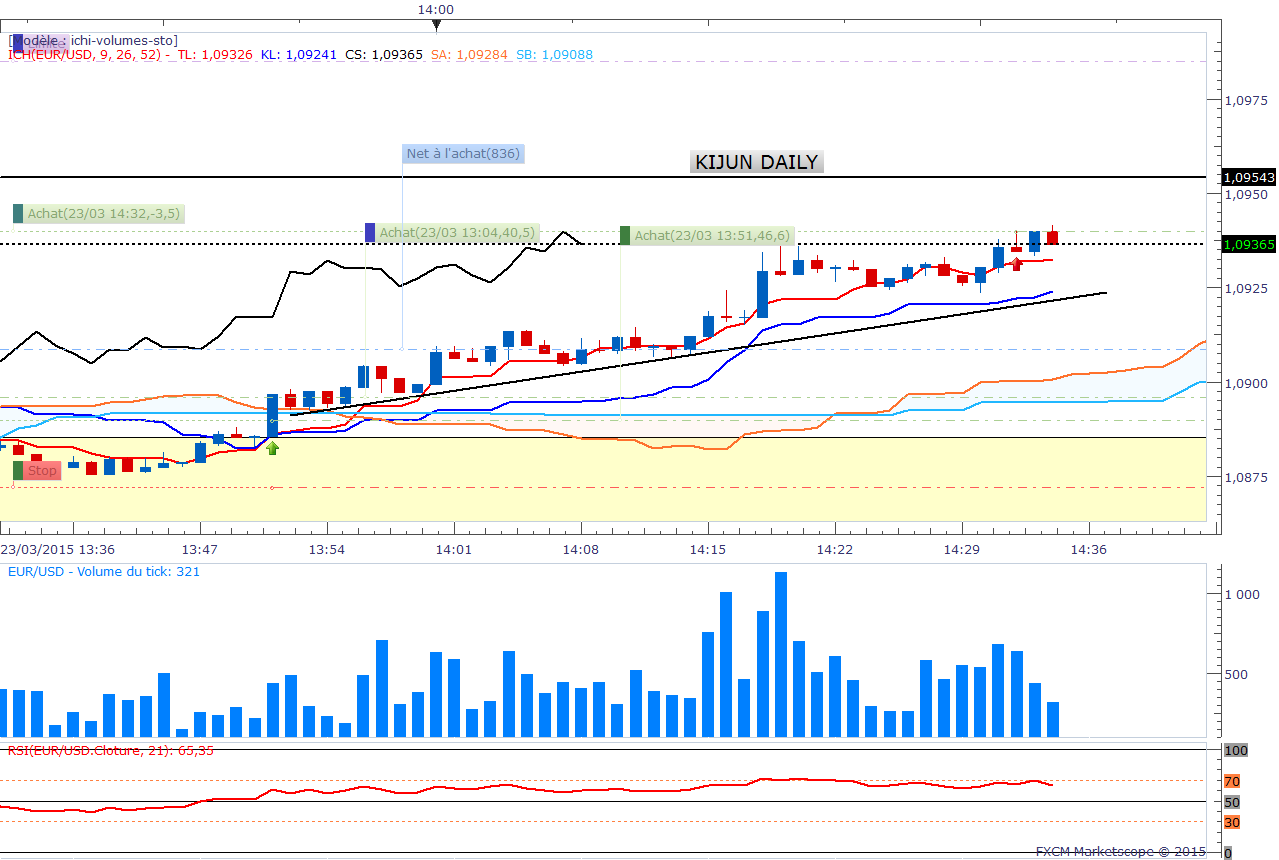Click the green 1,09365 current price tag
The image size is (1279, 860).
pyautogui.click(x=1248, y=243)
